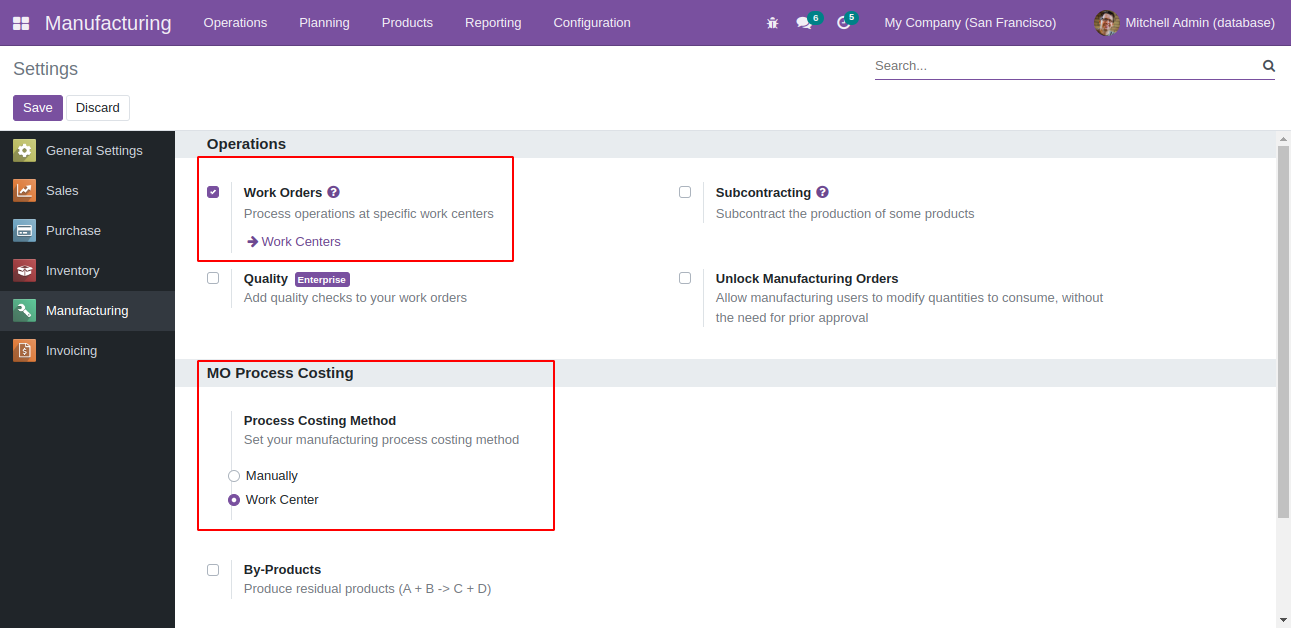The height and width of the screenshot is (628, 1291).
Task: Switch to General Settings tab
Action: 88,151
